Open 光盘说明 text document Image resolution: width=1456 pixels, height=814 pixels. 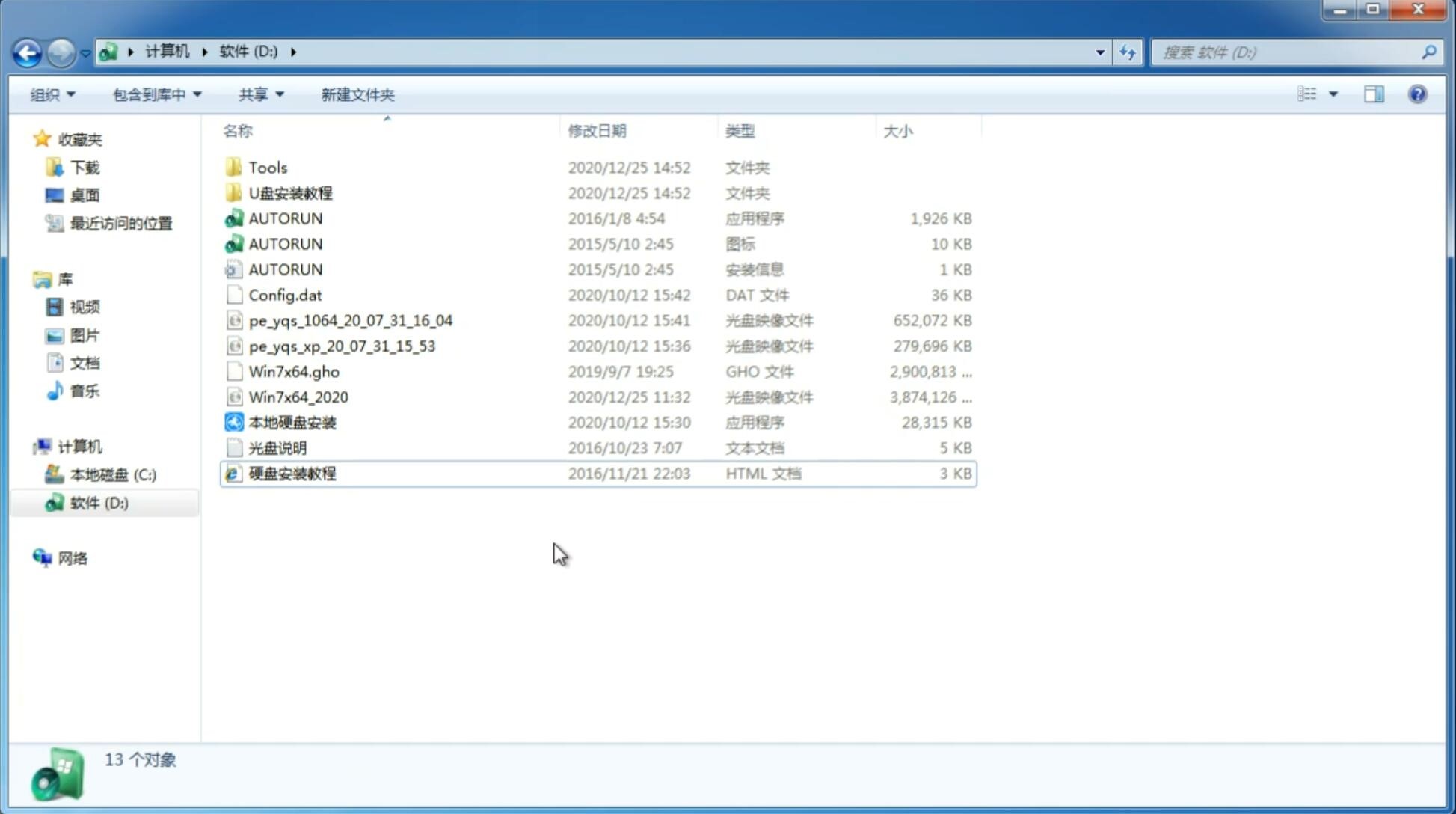coord(277,447)
